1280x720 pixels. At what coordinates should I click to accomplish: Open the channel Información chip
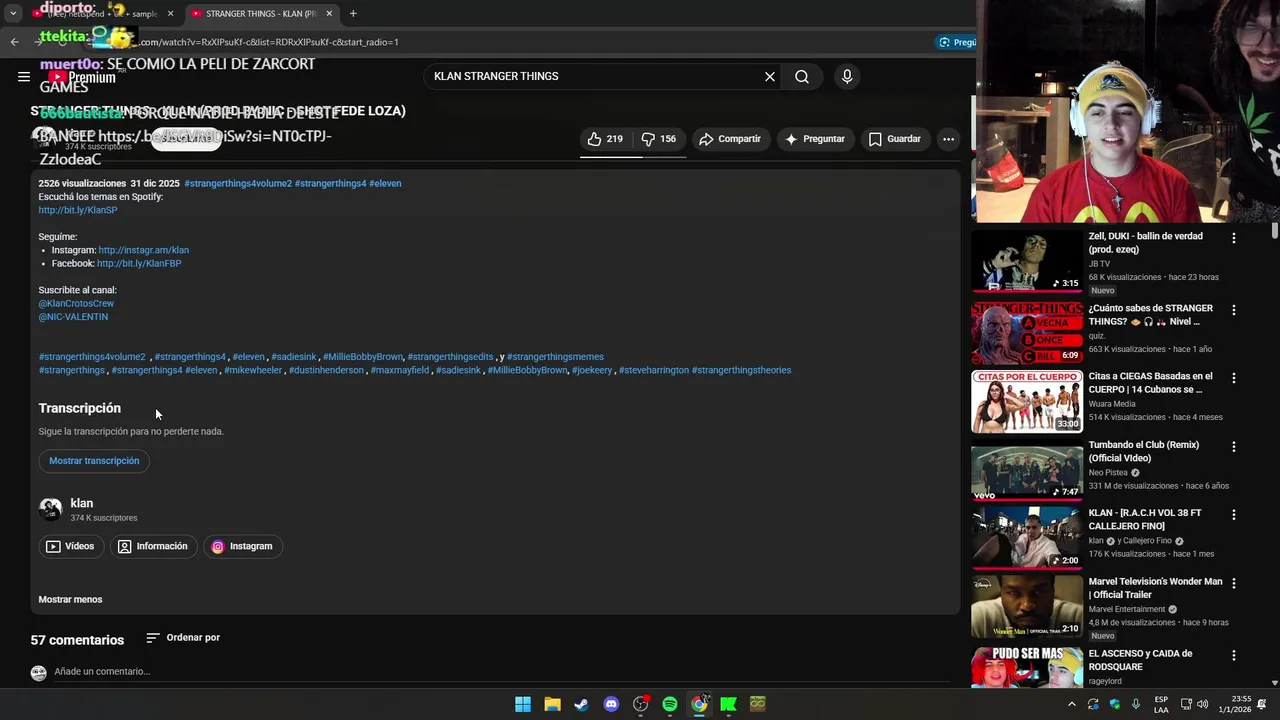tap(152, 546)
